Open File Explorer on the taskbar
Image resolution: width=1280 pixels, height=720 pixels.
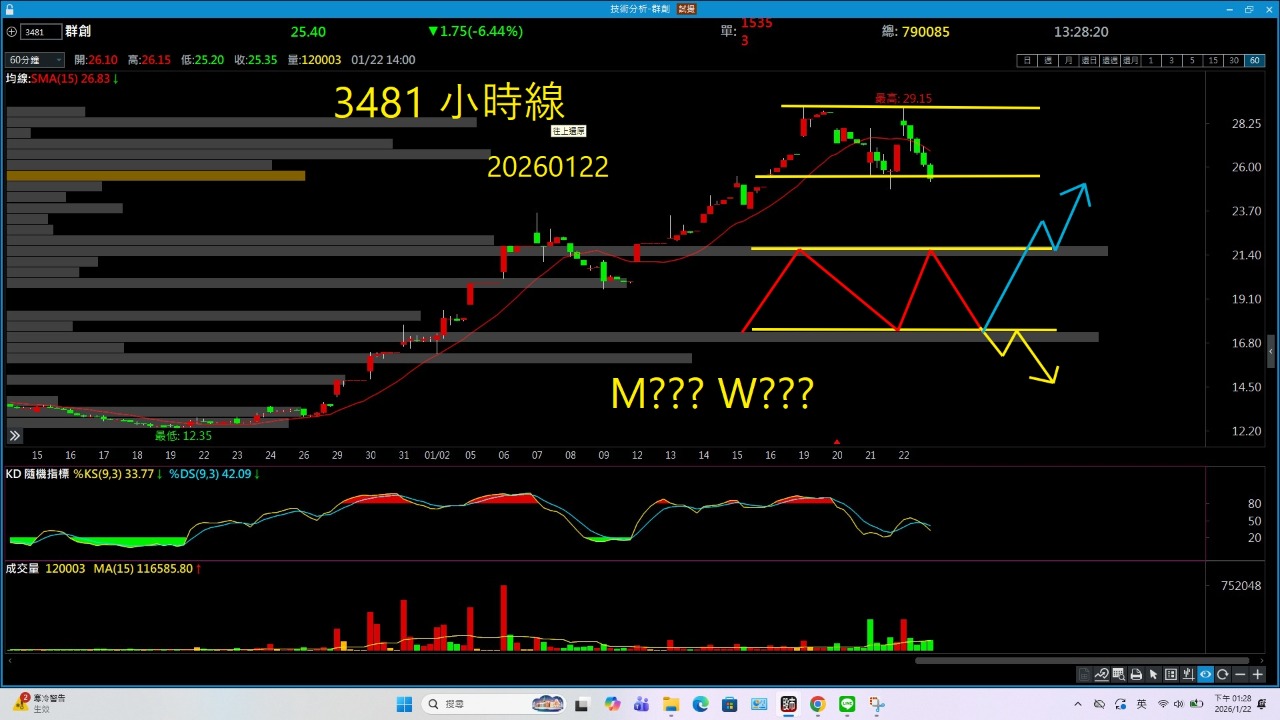click(x=671, y=704)
